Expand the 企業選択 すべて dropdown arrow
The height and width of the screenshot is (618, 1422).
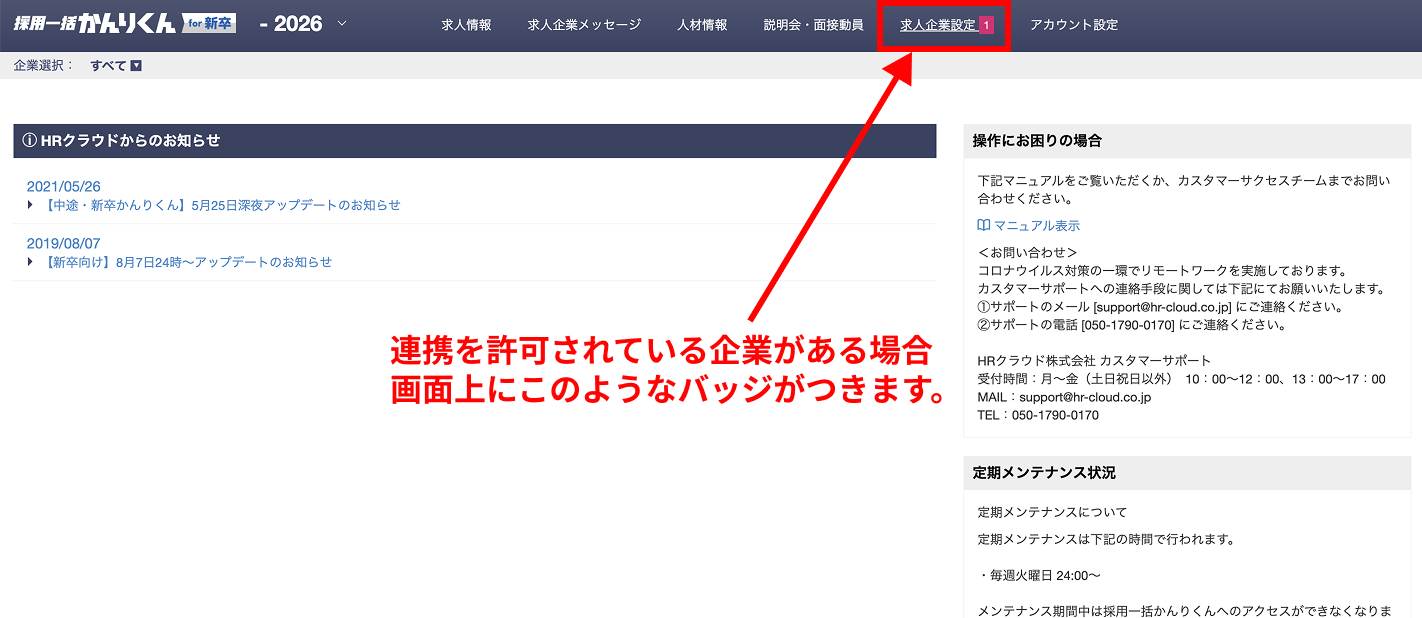point(136,66)
